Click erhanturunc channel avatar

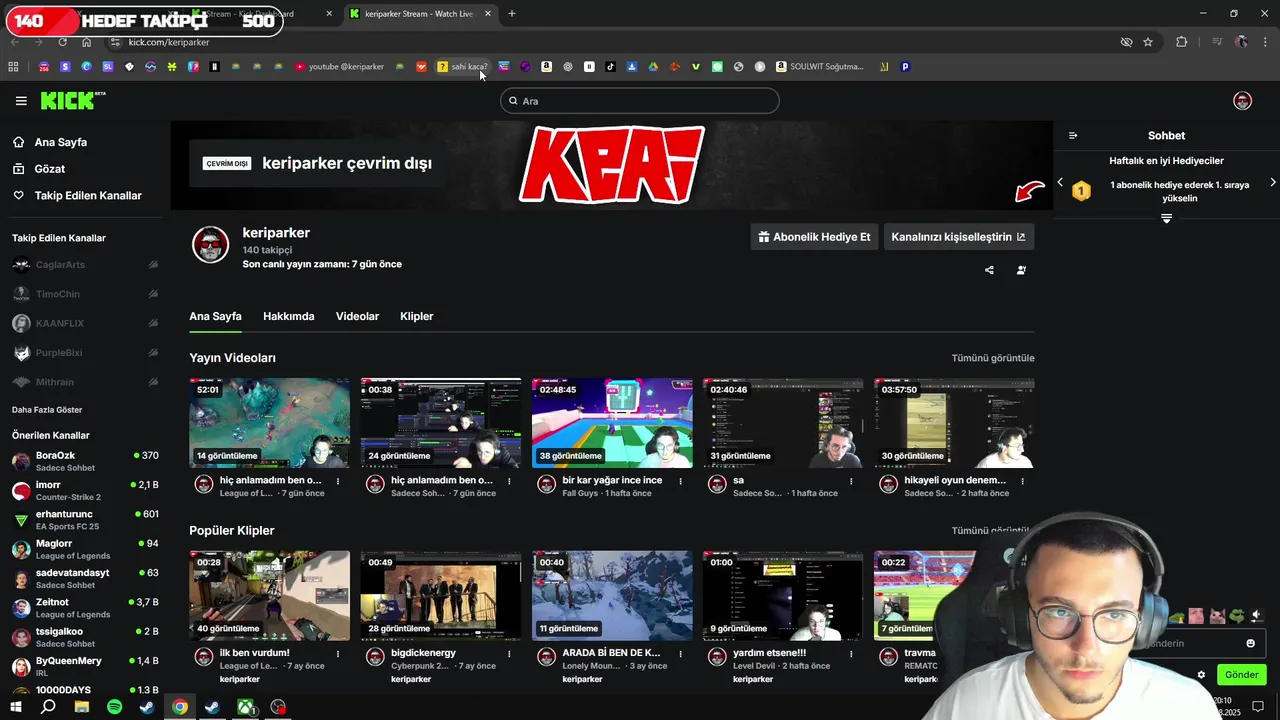click(x=21, y=520)
